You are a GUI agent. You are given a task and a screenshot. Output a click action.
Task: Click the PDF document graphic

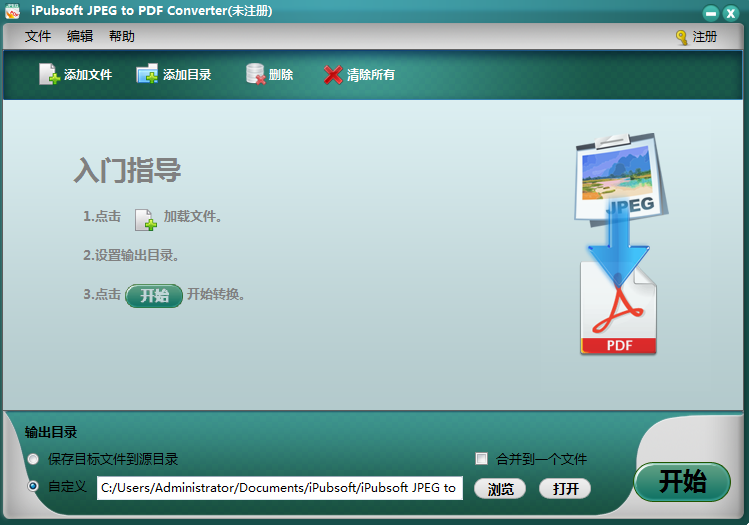[619, 308]
